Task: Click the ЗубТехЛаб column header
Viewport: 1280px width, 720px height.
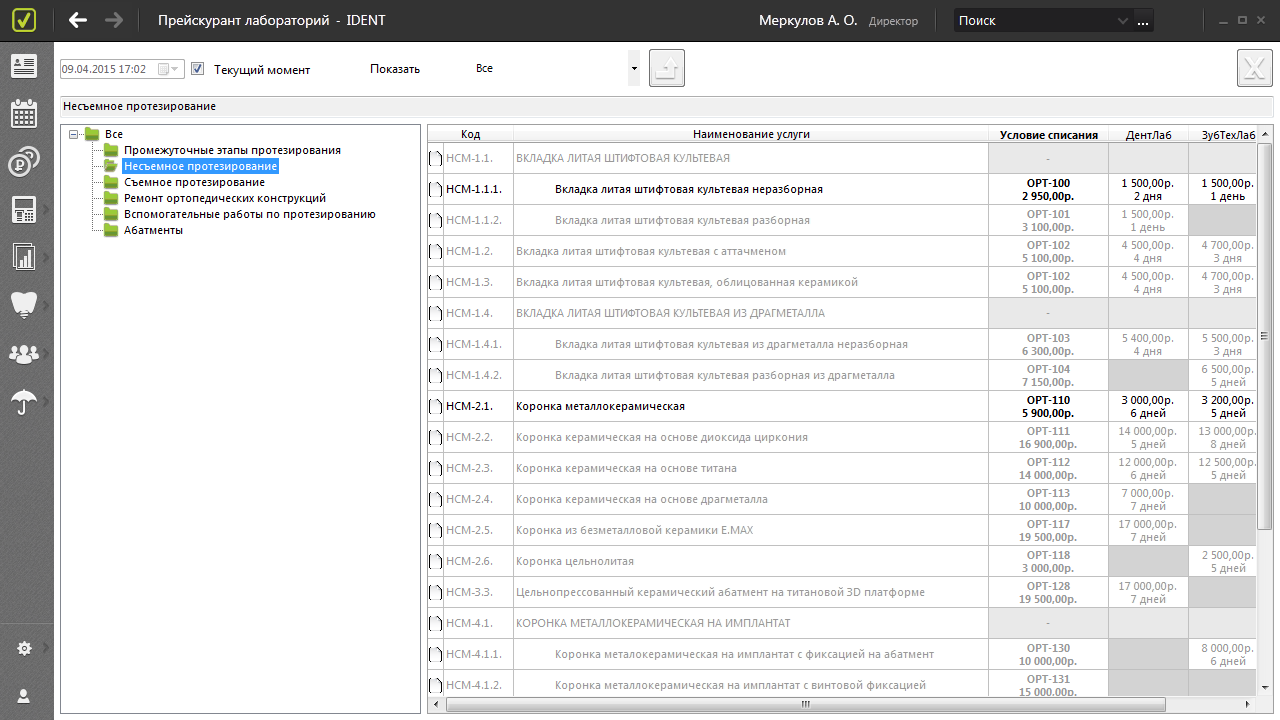Action: coord(1222,134)
